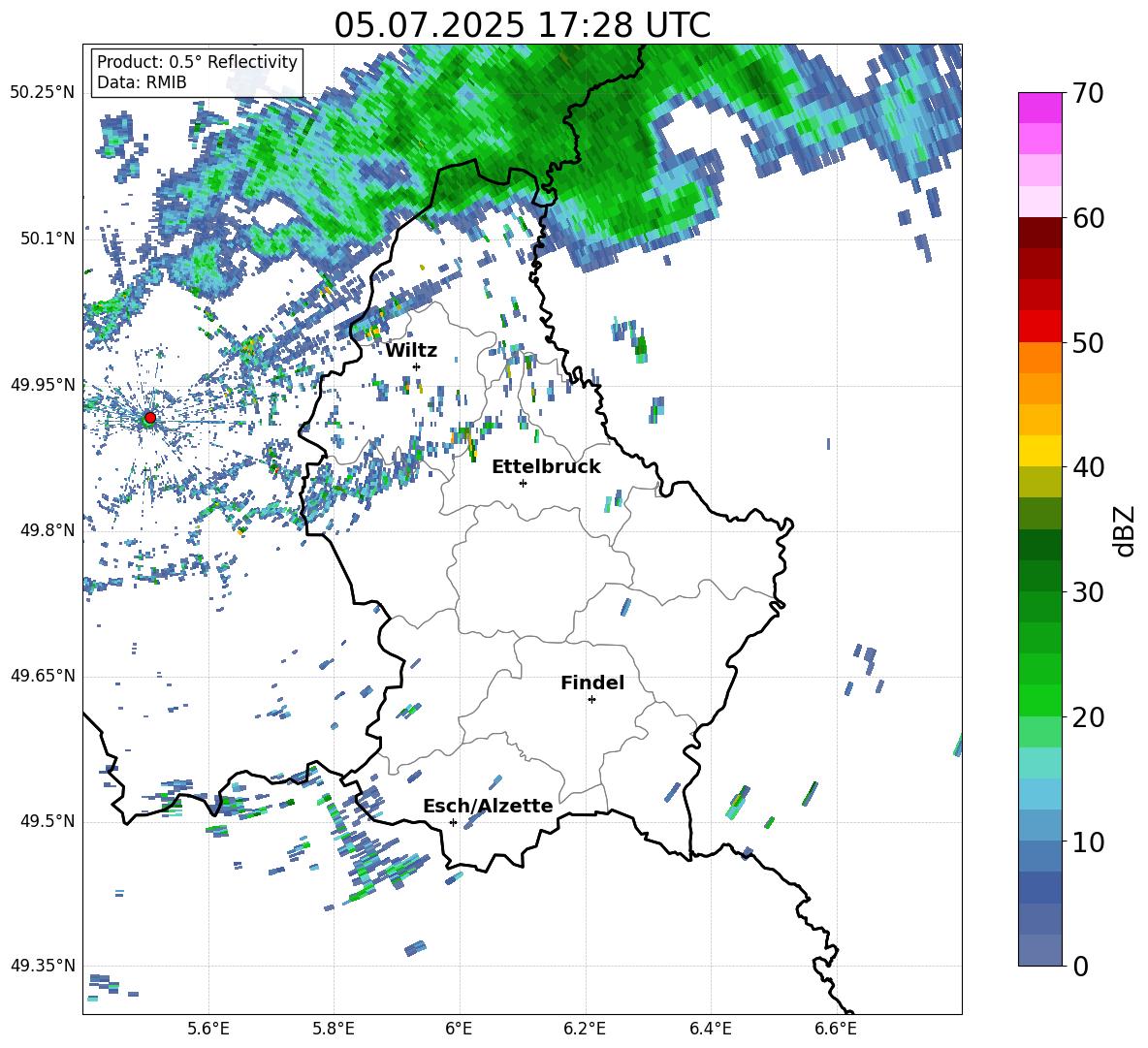
Task: Click the title 05.07.2025 17:28 UTC
Action: (522, 25)
